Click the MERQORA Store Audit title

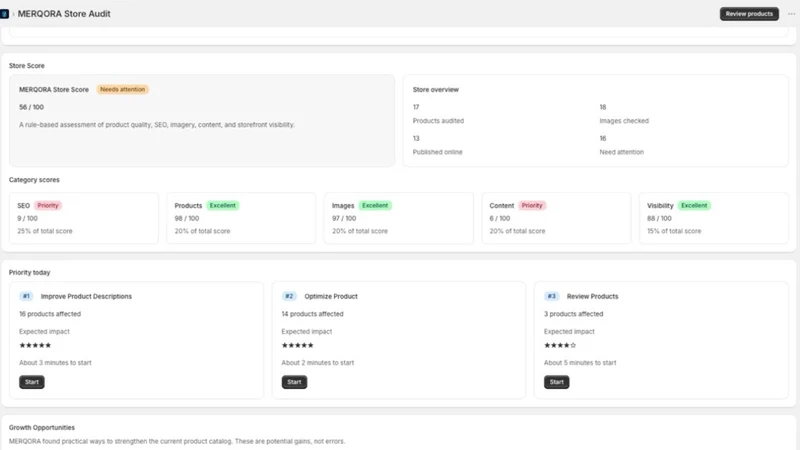(x=64, y=14)
